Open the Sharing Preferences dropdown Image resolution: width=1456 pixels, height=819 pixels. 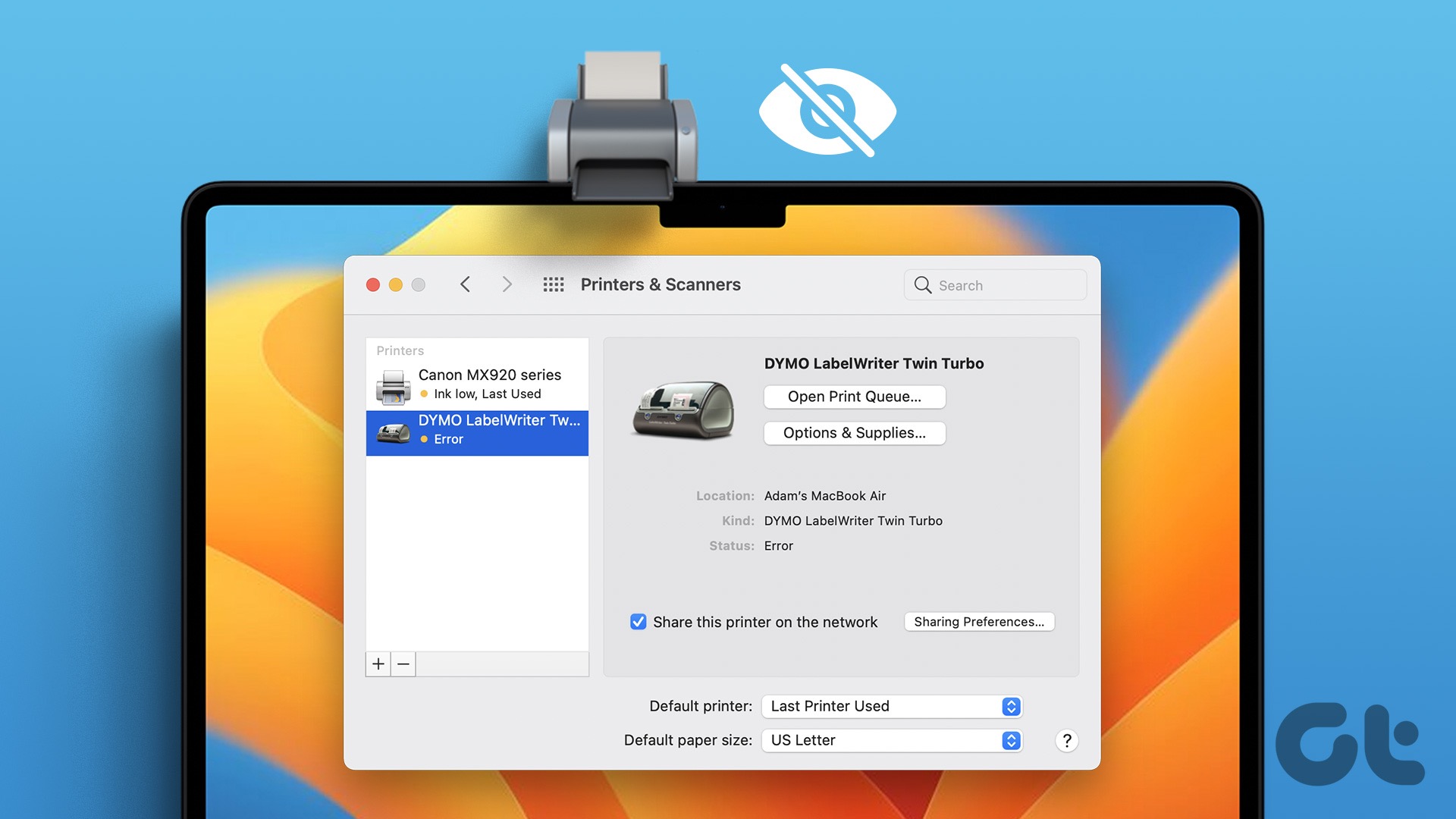click(979, 621)
